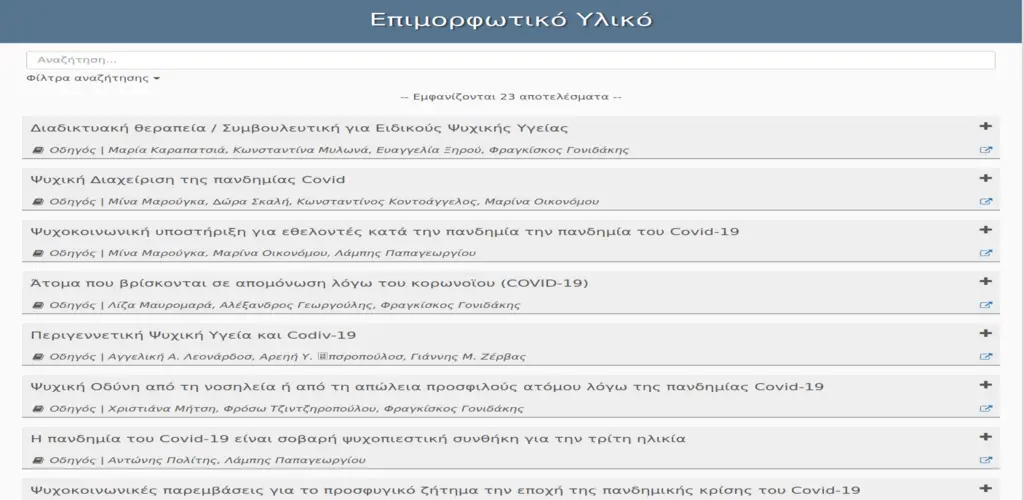Expand the Διαδικτυακή θεραπεία / Συμβουλευτική entry with plus
Image resolution: width=1024 pixels, height=500 pixels.
coord(985,127)
